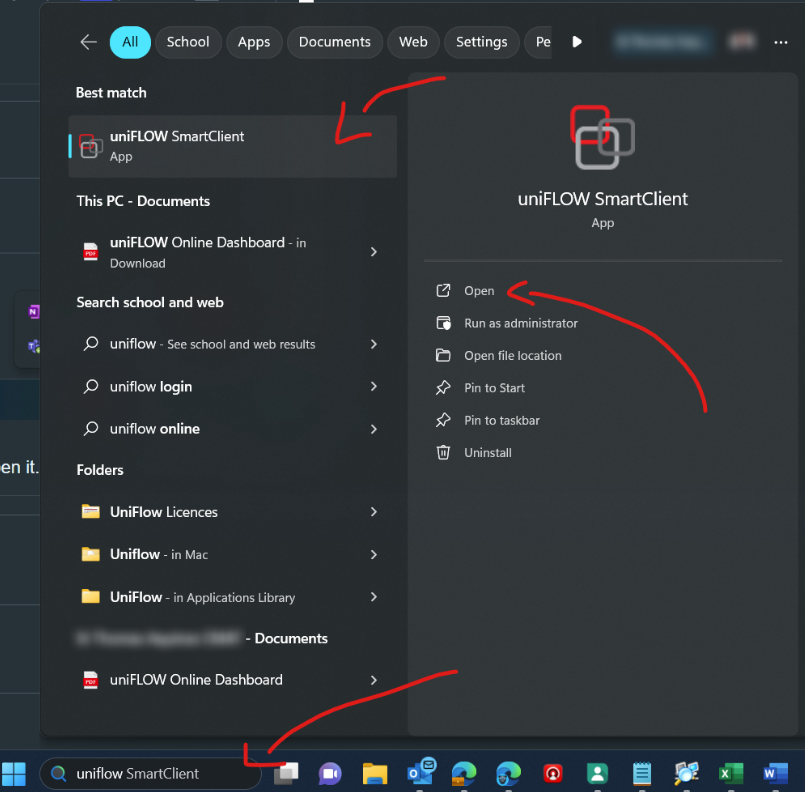Expand the 'uniflow online' suggestion chevron

[x=374, y=429]
